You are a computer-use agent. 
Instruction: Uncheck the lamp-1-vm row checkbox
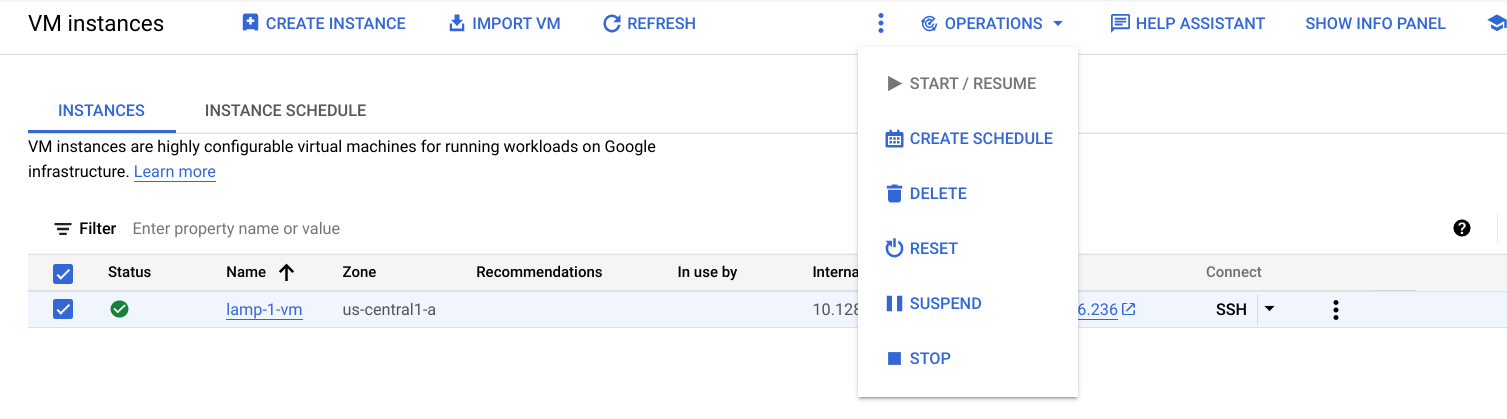coord(63,309)
